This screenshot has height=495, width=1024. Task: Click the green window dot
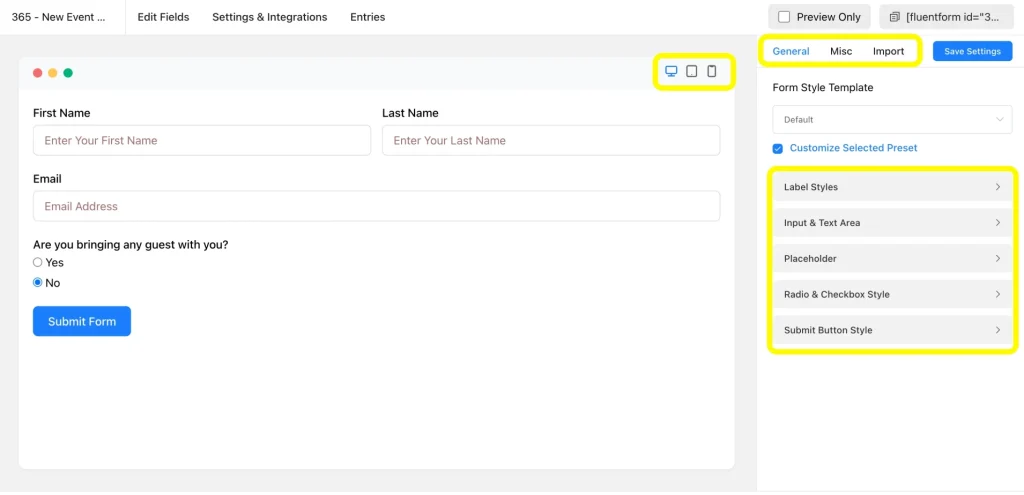[68, 72]
